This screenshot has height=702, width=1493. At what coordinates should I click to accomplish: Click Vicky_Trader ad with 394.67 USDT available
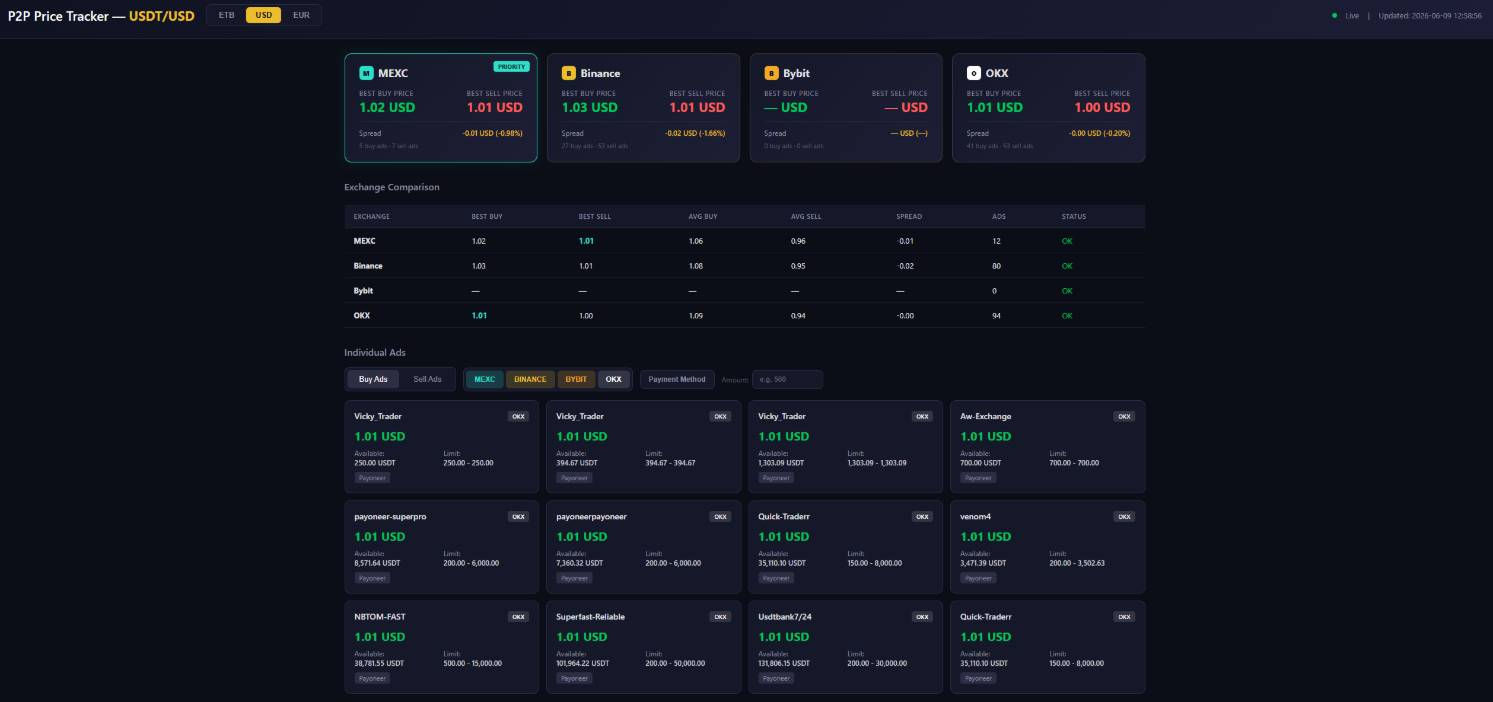click(x=644, y=447)
